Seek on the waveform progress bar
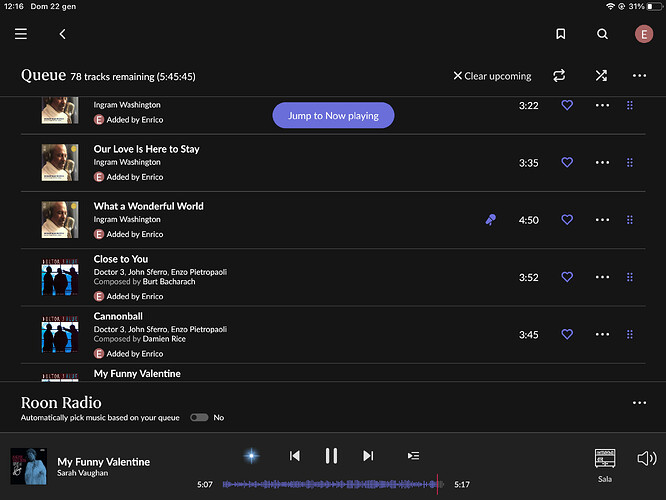 333,484
